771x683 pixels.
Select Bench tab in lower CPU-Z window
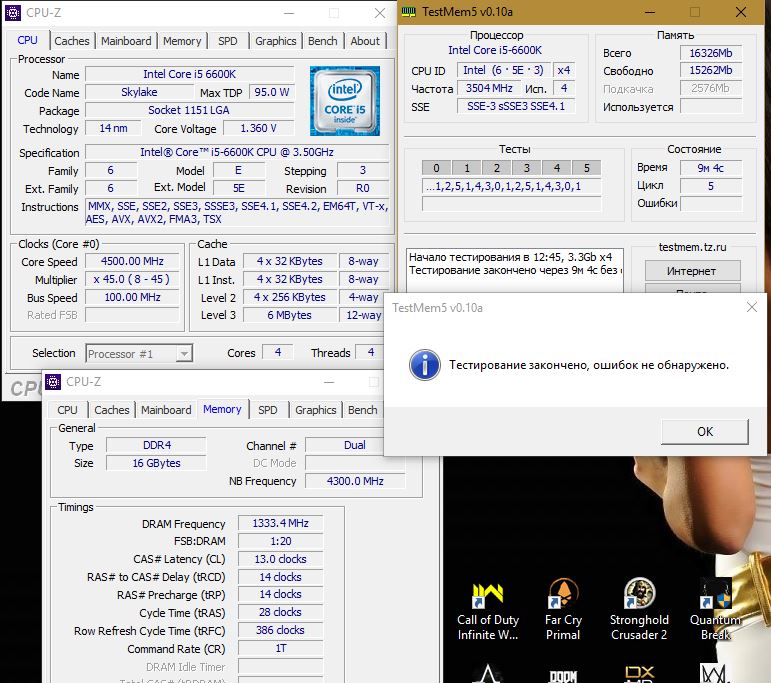point(363,410)
